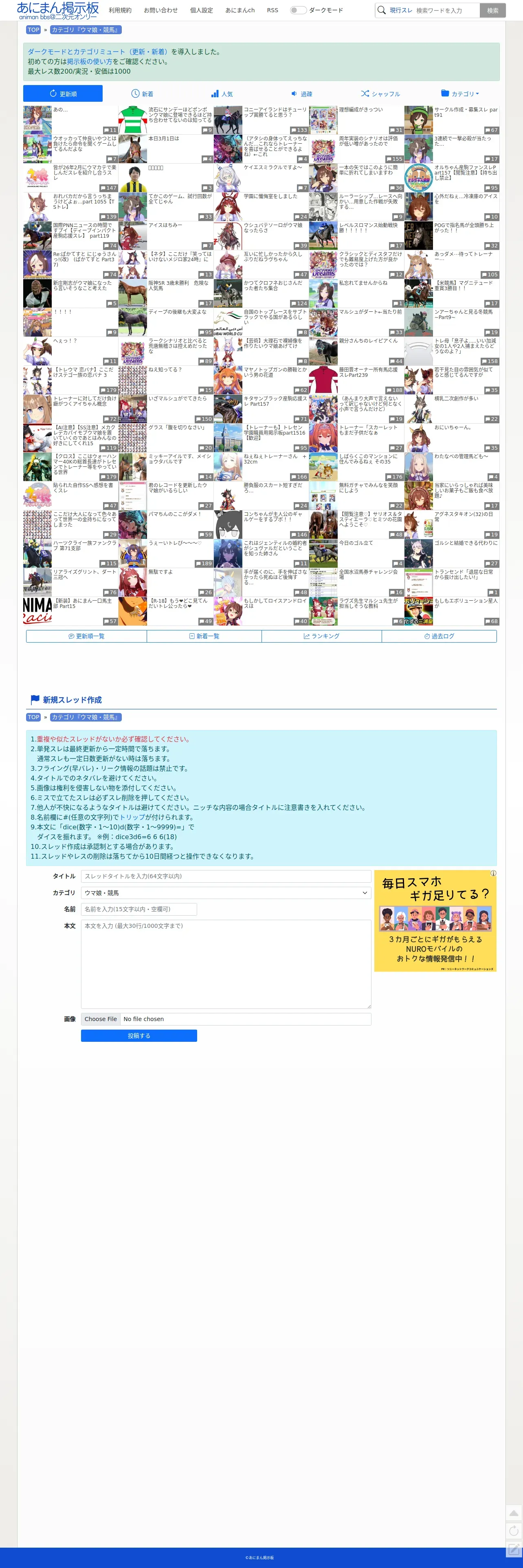Open the ウマ娘・競馬 category select box

pyautogui.click(x=226, y=892)
